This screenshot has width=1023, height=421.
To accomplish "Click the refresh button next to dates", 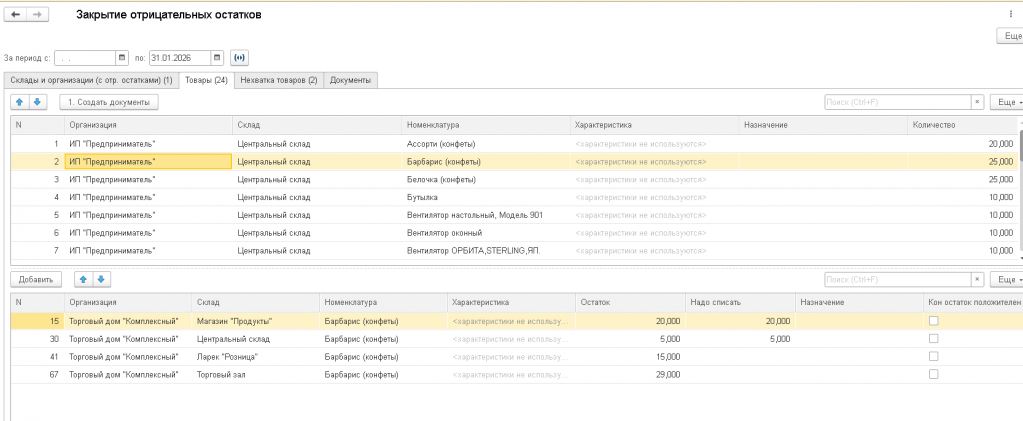I will pyautogui.click(x=239, y=57).
